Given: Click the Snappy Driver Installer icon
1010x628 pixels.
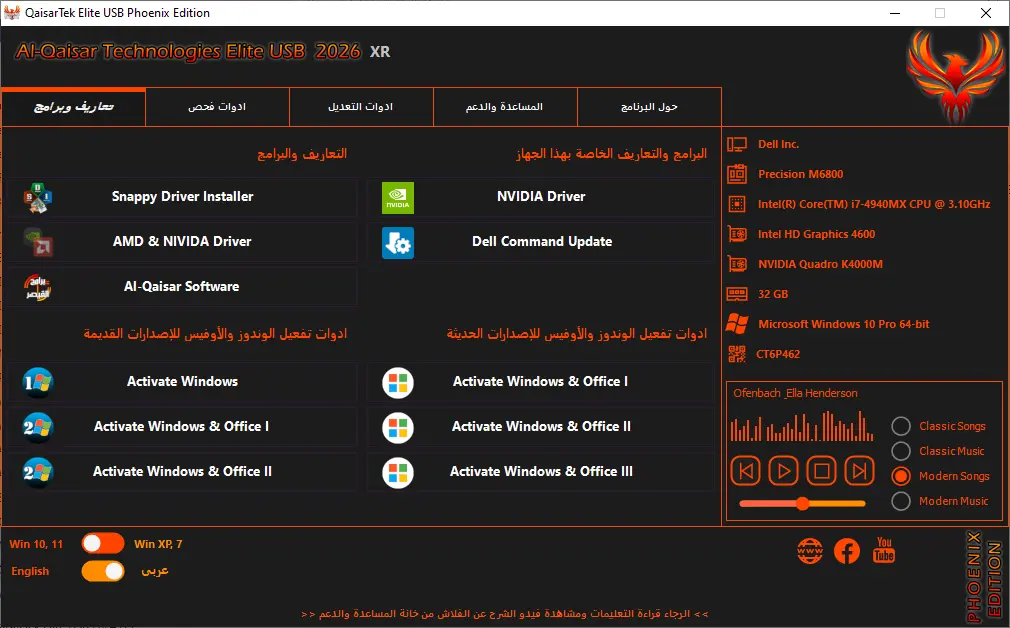Looking at the screenshot, I should (x=38, y=197).
